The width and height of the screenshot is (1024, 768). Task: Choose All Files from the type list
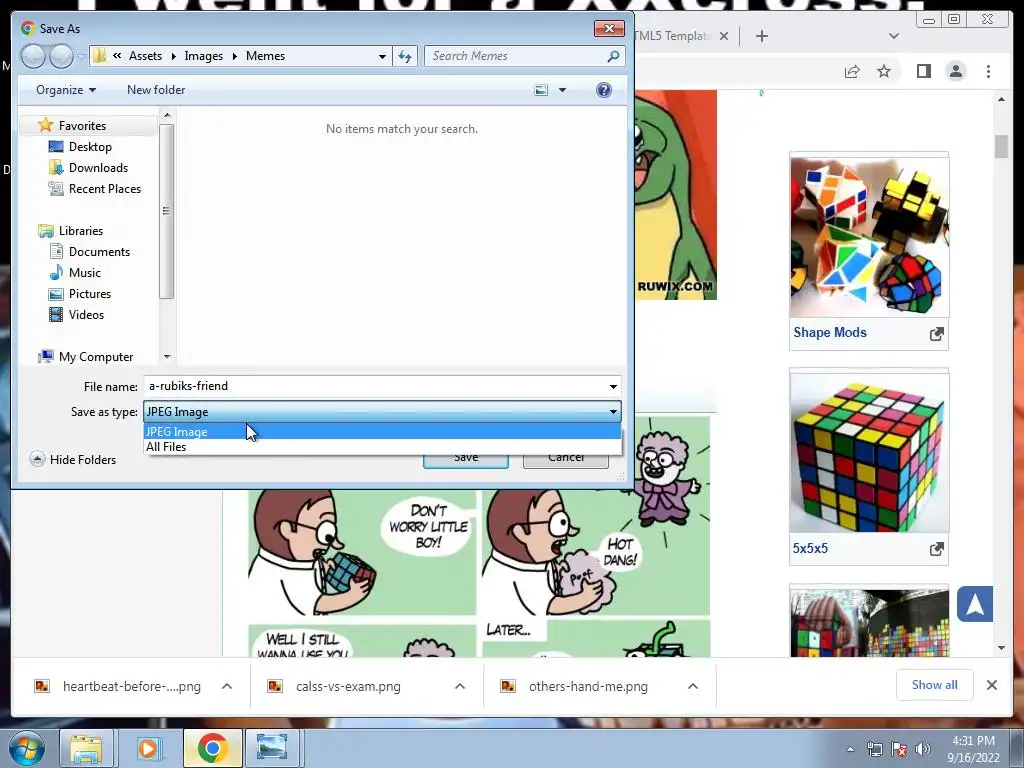click(x=382, y=447)
